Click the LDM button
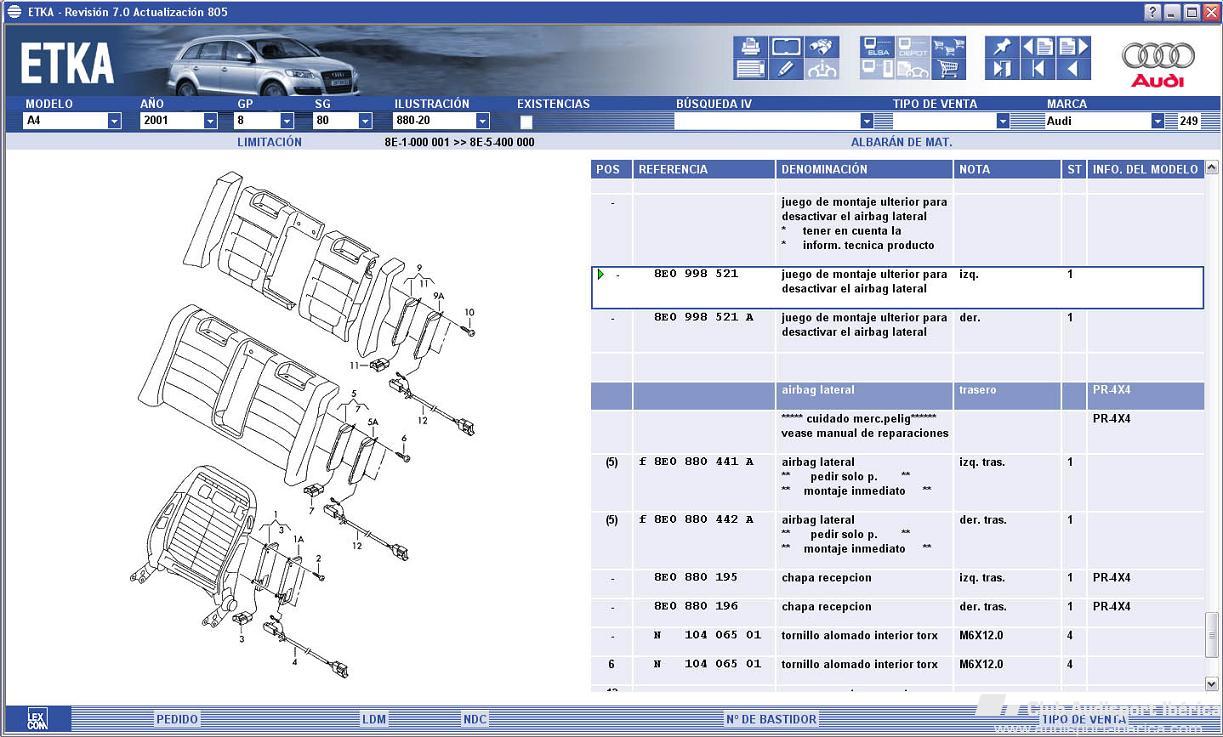The image size is (1223, 737). [x=374, y=719]
